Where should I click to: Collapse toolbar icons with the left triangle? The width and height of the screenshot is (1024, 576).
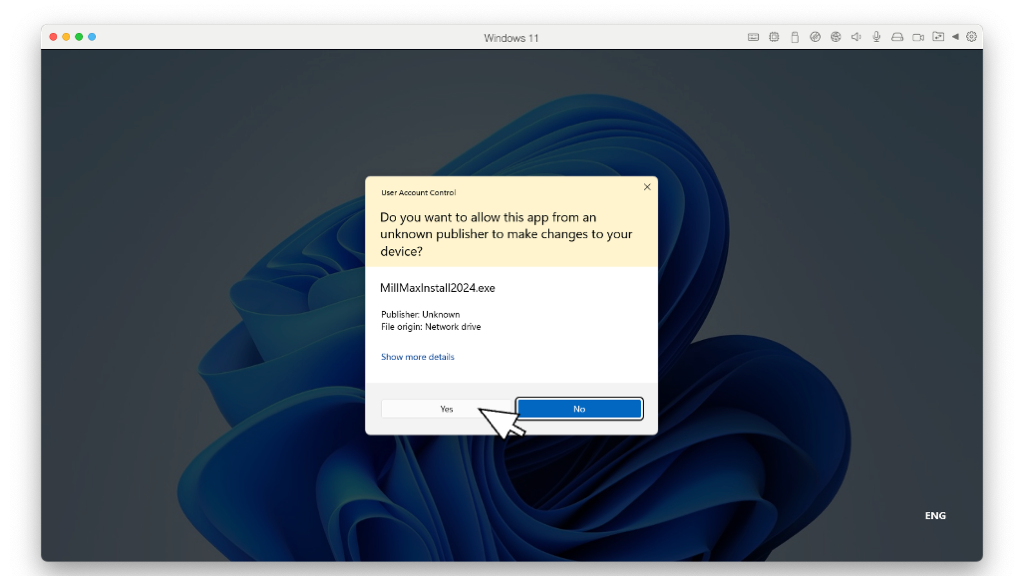pos(955,37)
